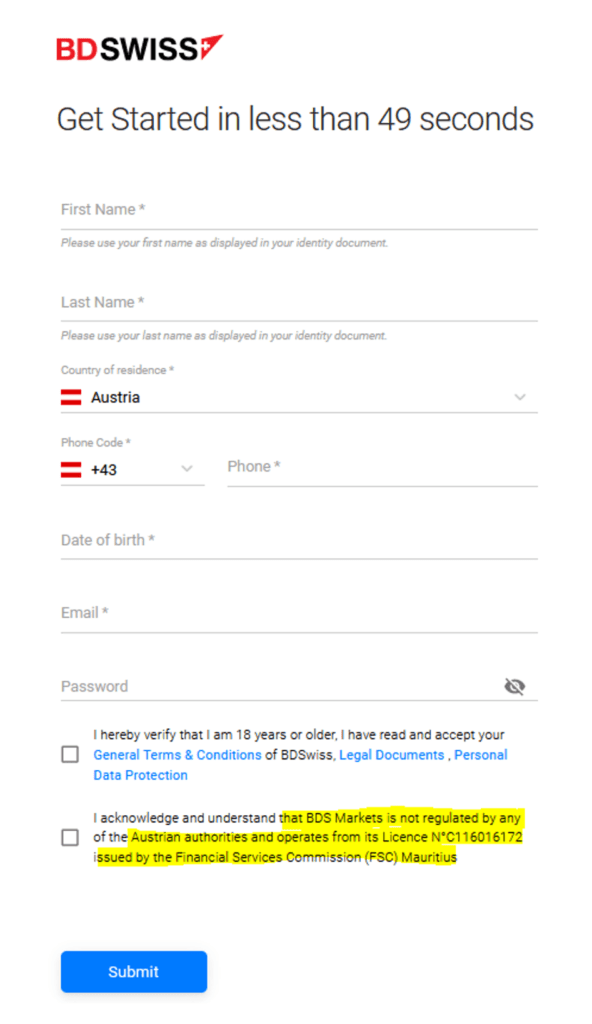Expand the Country of residence chevron
This screenshot has height=1024, width=592.
pyautogui.click(x=520, y=397)
